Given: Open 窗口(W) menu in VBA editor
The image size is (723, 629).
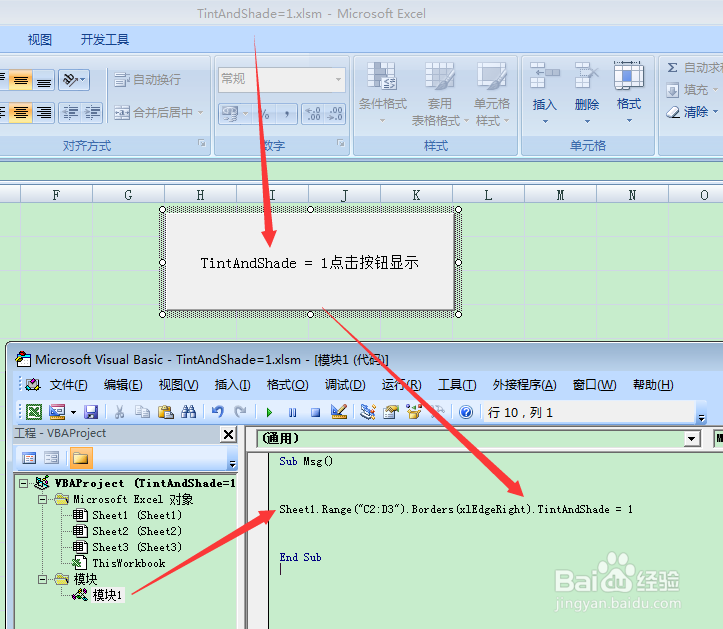Looking at the screenshot, I should (x=594, y=385).
